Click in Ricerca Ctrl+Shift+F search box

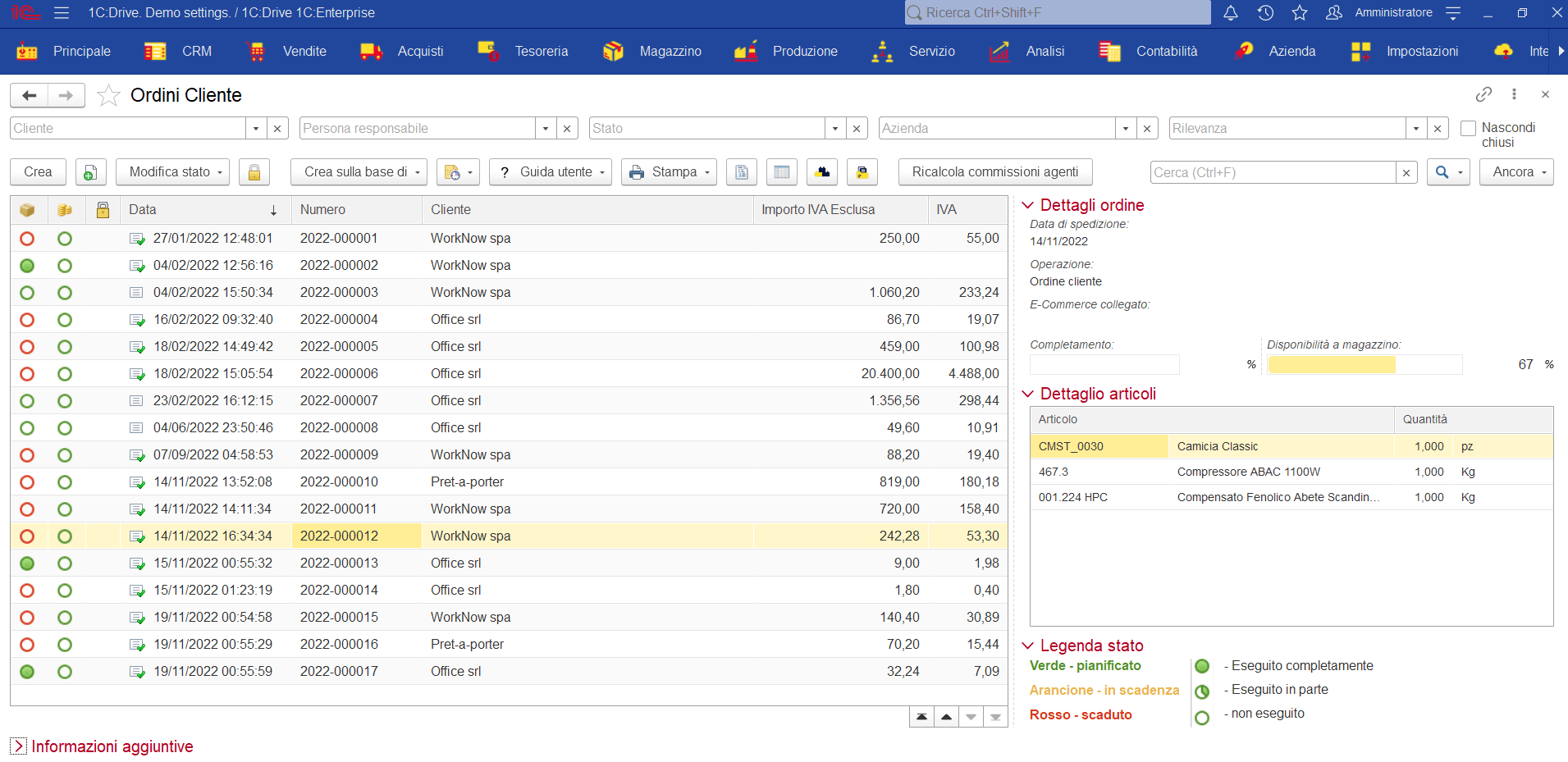[x=1058, y=12]
